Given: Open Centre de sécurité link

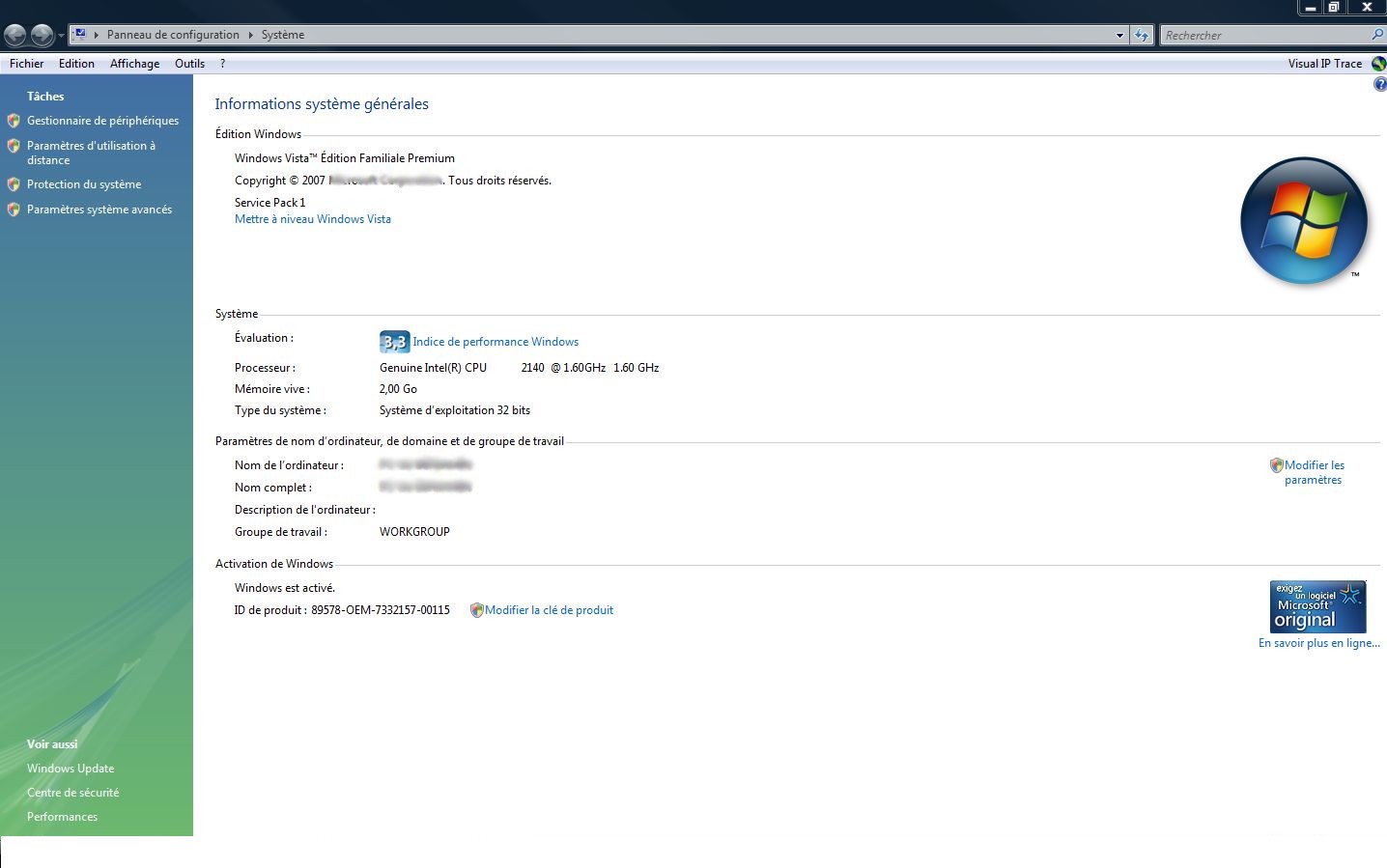Looking at the screenshot, I should [x=73, y=793].
